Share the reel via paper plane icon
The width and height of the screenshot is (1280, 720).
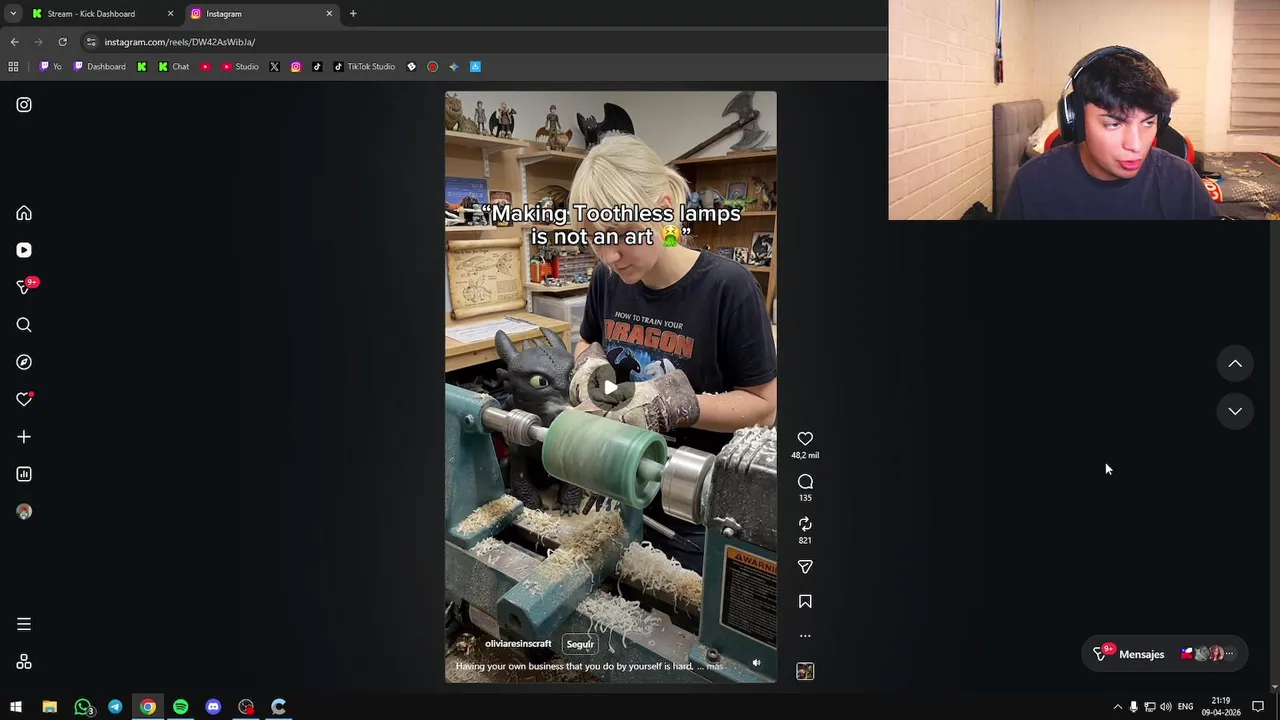(x=805, y=567)
